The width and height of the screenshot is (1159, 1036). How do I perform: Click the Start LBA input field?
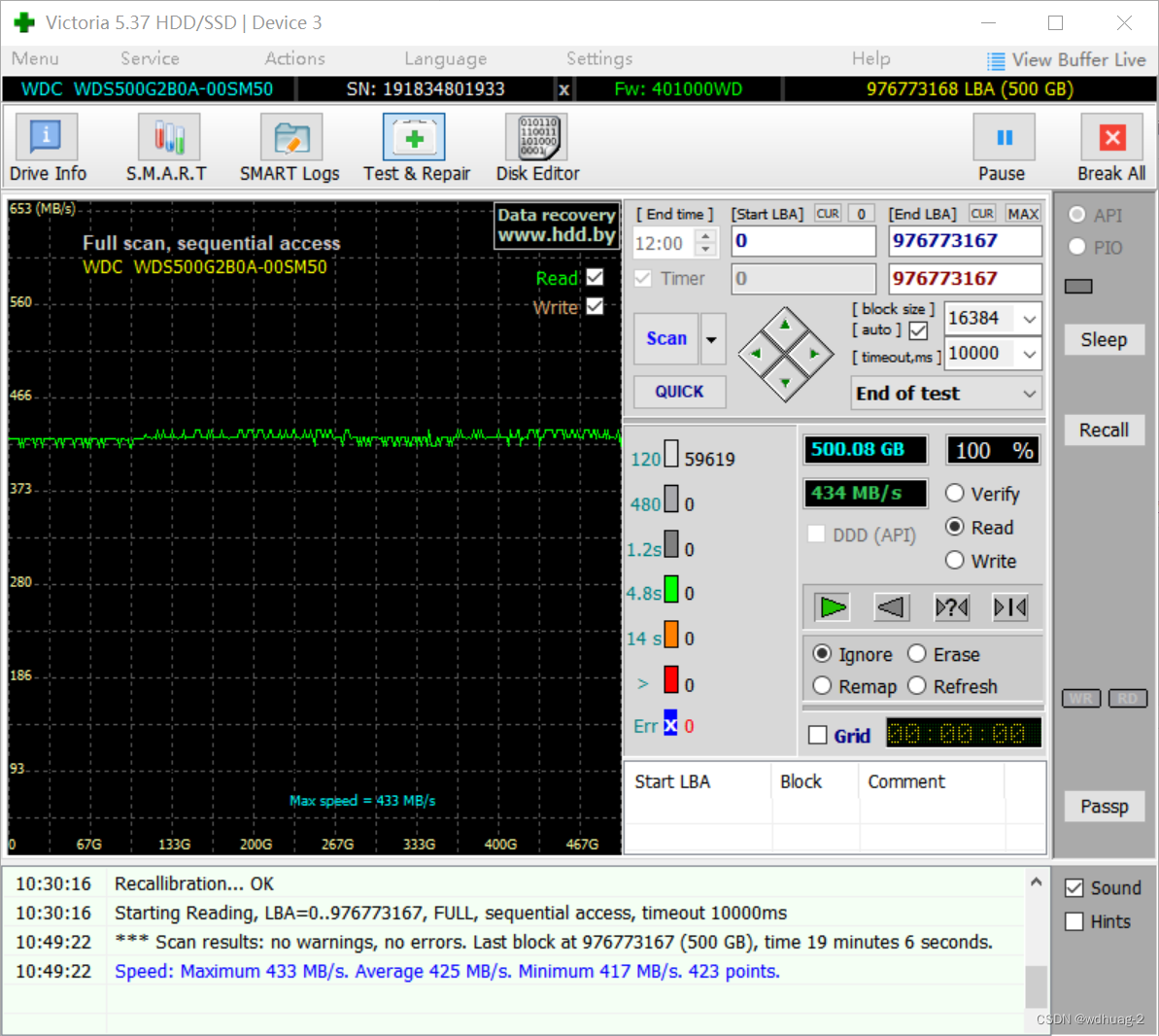tap(803, 241)
